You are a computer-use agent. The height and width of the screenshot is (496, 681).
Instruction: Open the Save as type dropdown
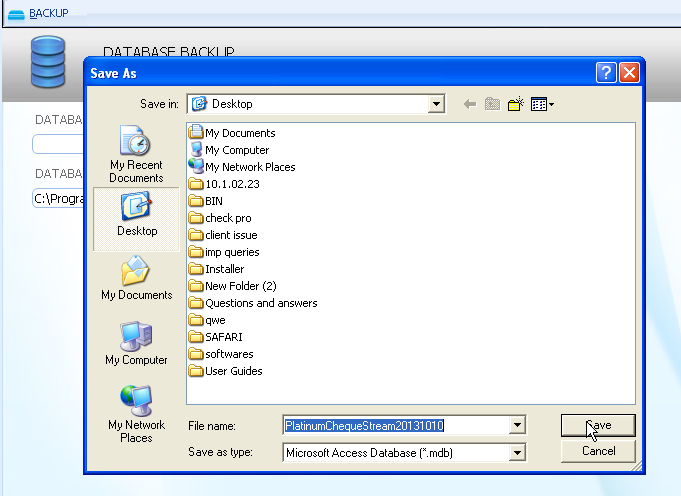(x=516, y=452)
